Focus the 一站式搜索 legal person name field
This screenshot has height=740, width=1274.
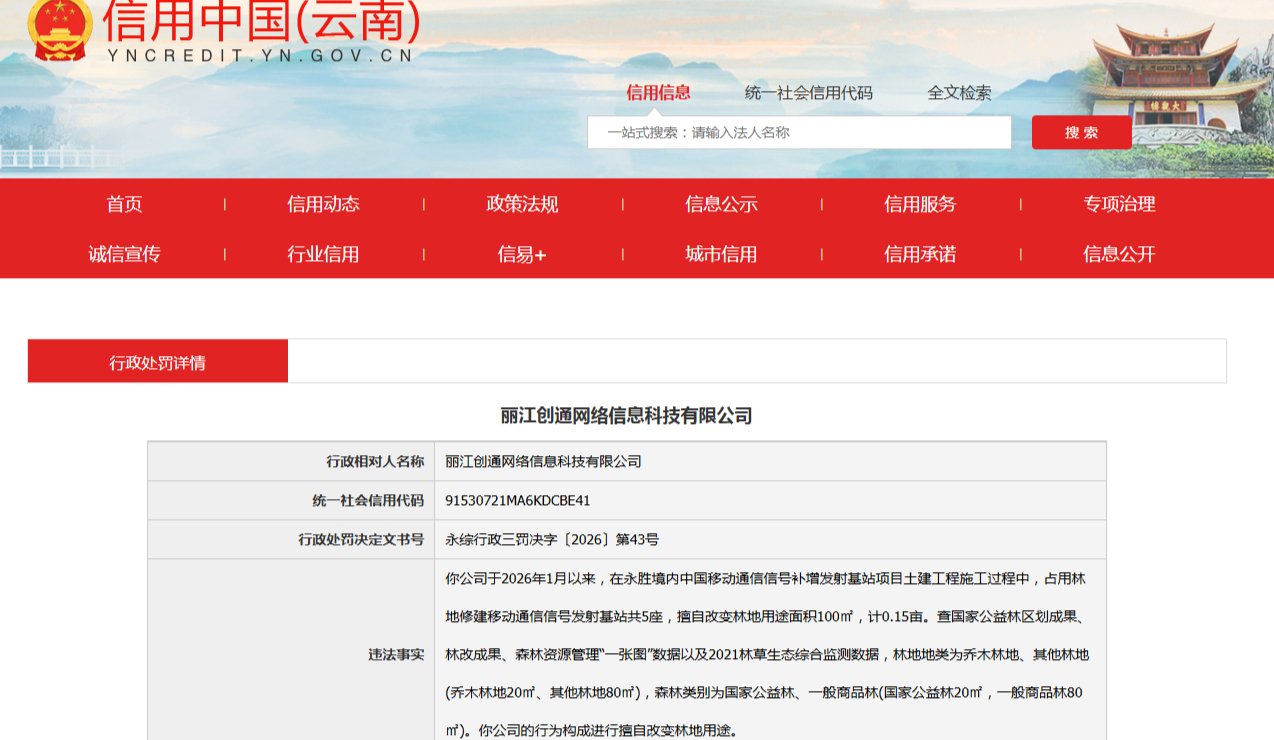(799, 132)
